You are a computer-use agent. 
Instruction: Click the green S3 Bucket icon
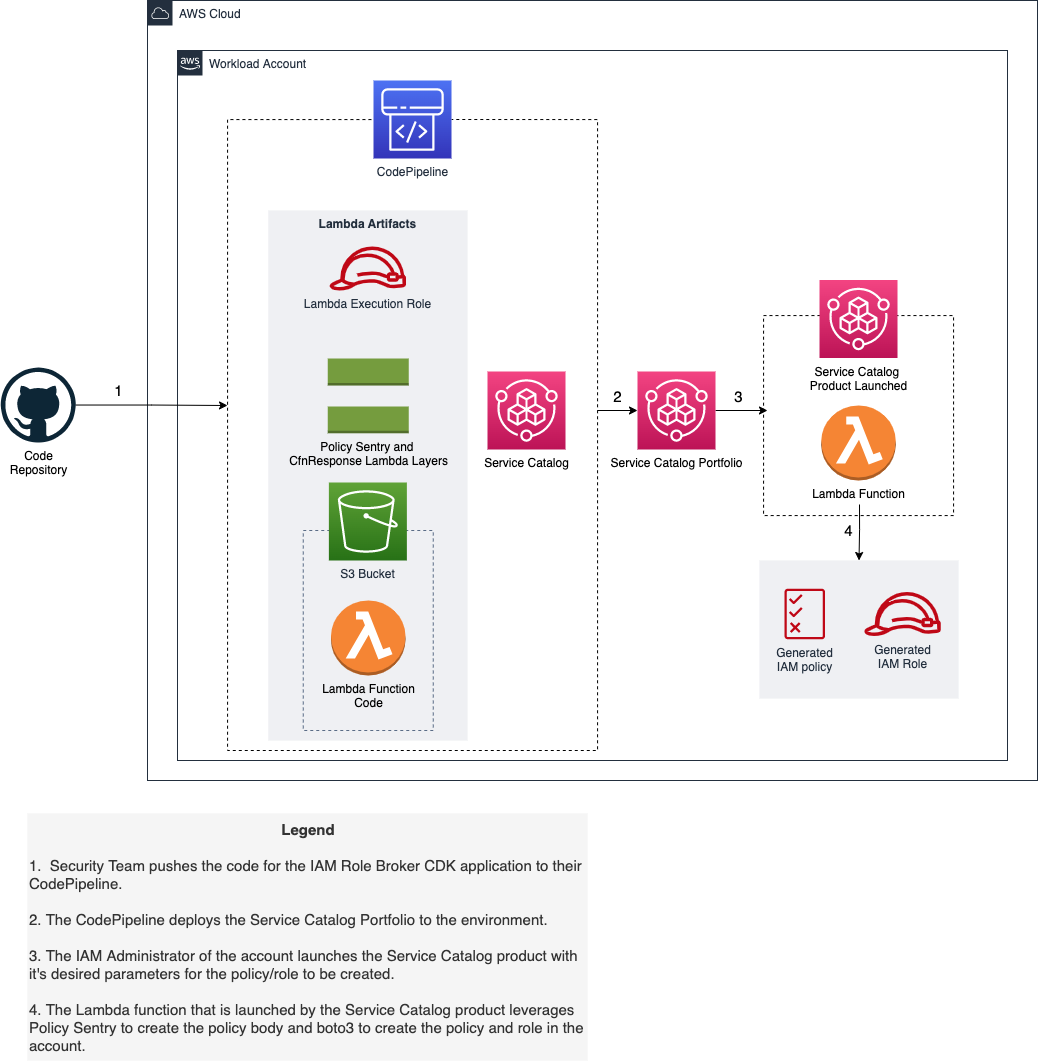(367, 521)
